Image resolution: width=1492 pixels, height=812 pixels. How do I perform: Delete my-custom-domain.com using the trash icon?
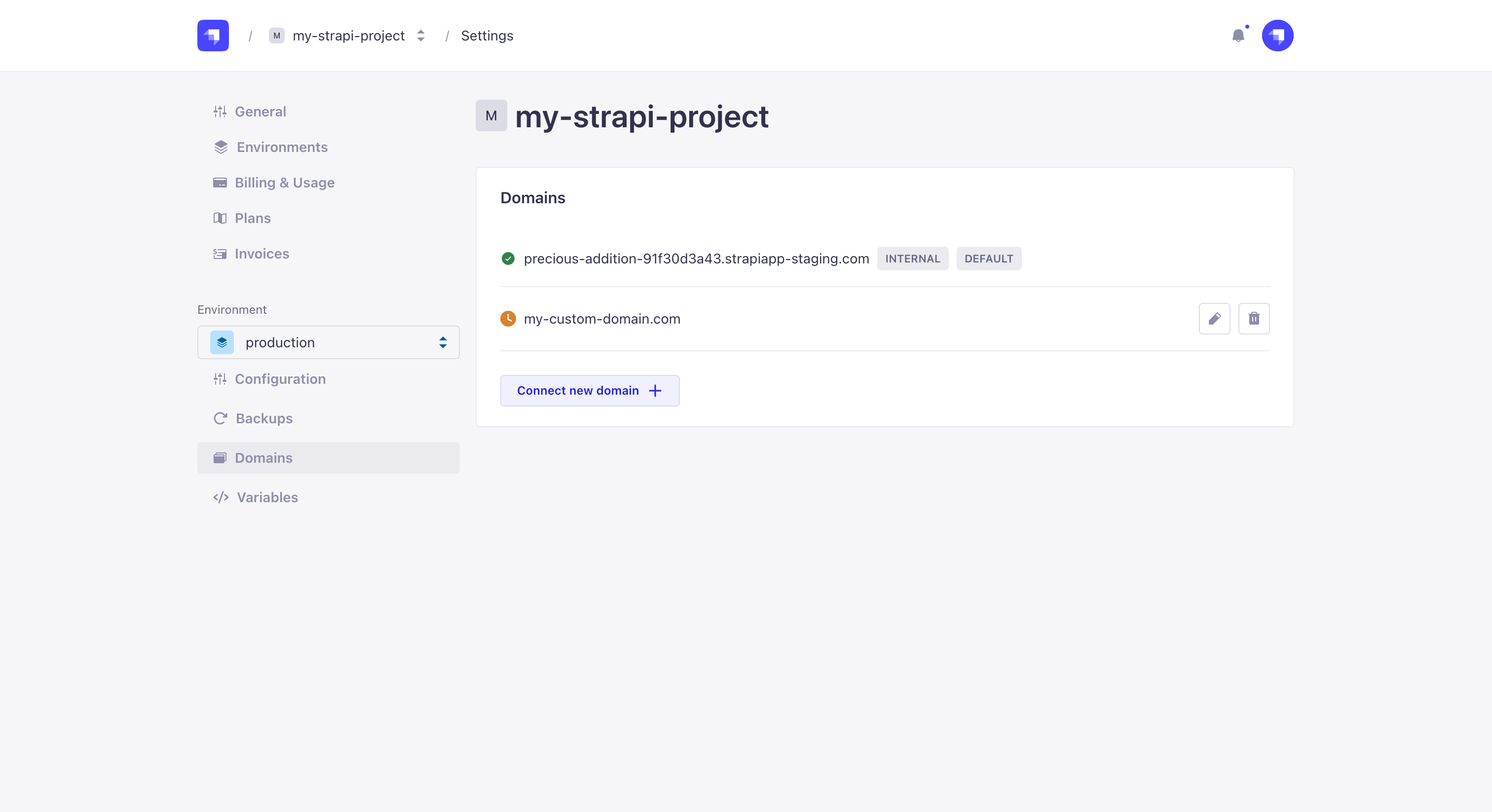tap(1254, 319)
